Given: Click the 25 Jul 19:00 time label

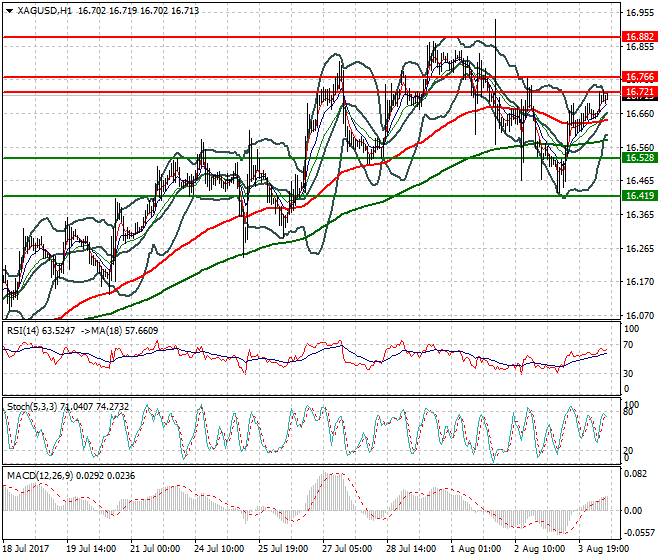Looking at the screenshot, I should [x=283, y=549].
